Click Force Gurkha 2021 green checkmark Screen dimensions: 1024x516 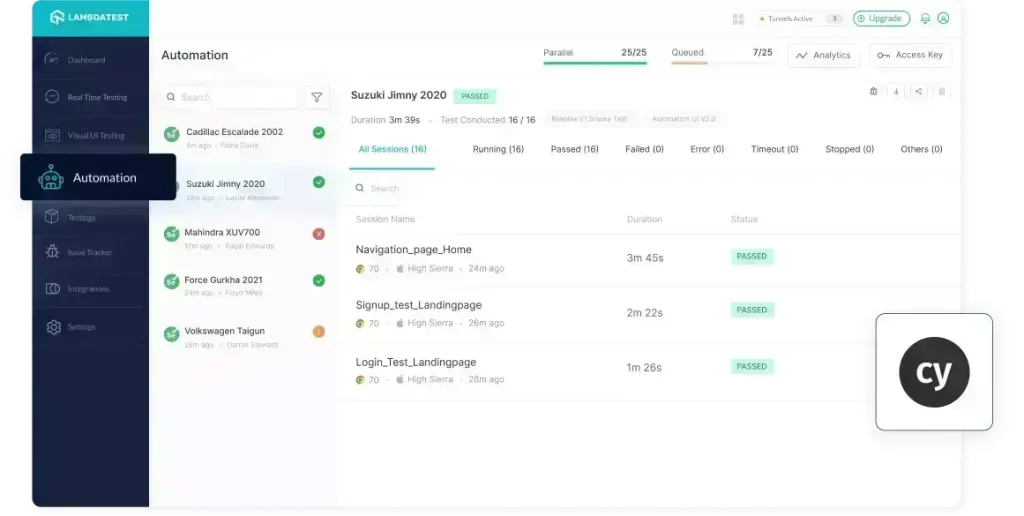[319, 280]
